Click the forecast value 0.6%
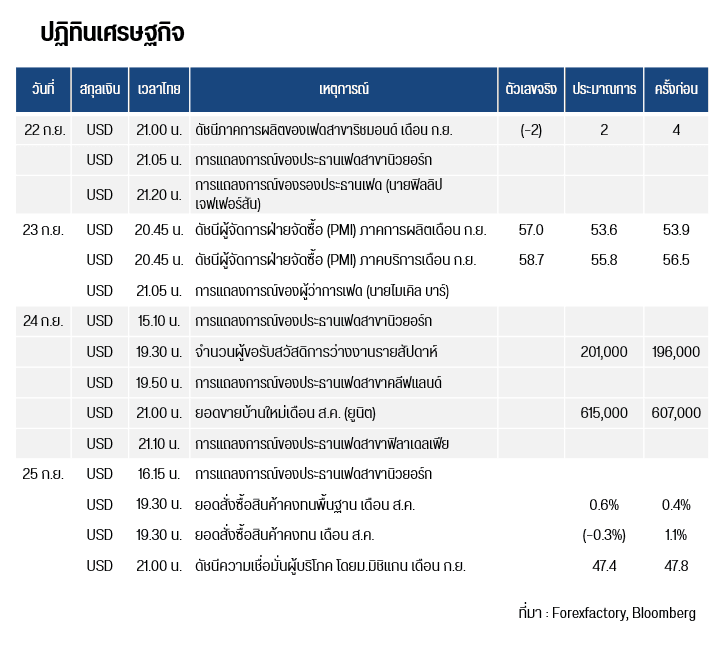 point(604,505)
